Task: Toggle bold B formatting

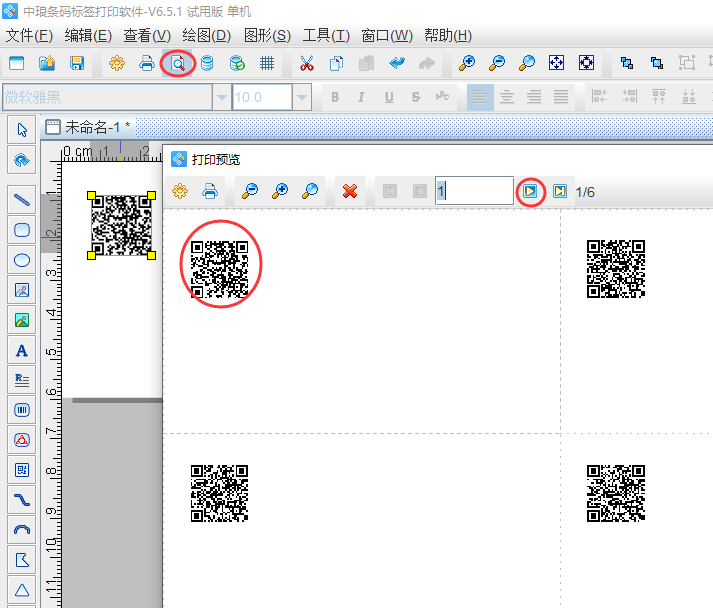Action: point(335,97)
